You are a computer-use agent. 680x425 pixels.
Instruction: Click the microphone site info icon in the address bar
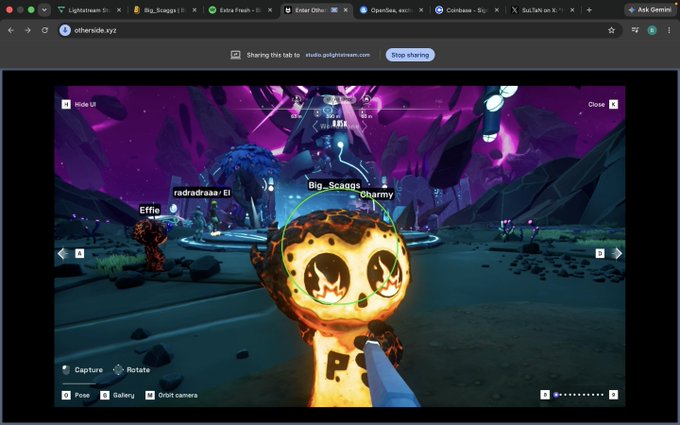65,30
